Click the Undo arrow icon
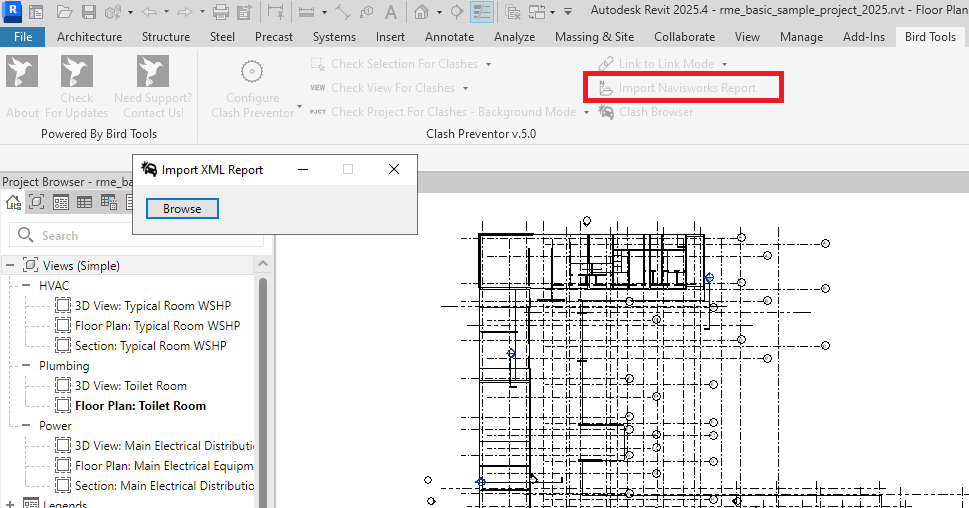The height and width of the screenshot is (508, 969). [x=149, y=12]
